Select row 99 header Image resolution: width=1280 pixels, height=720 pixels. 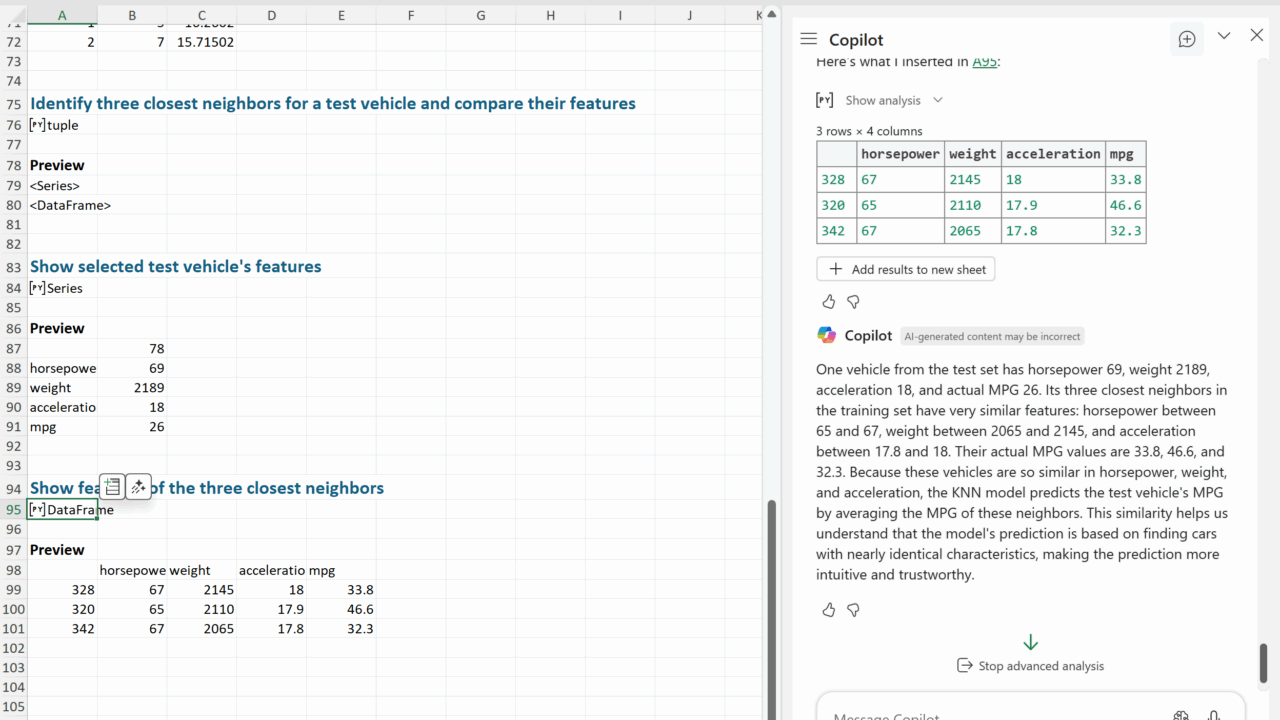pyautogui.click(x=13, y=590)
